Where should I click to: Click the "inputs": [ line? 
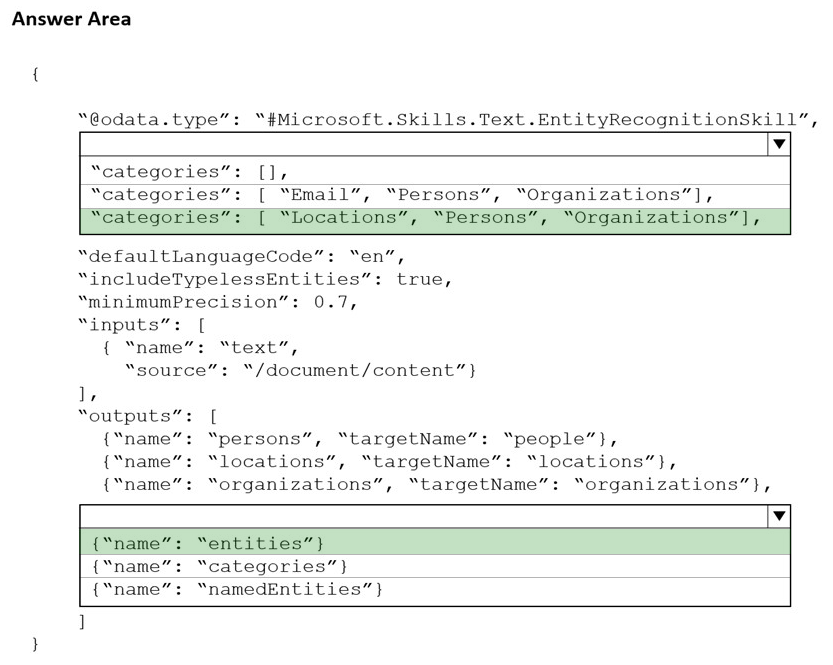[x=142, y=325]
